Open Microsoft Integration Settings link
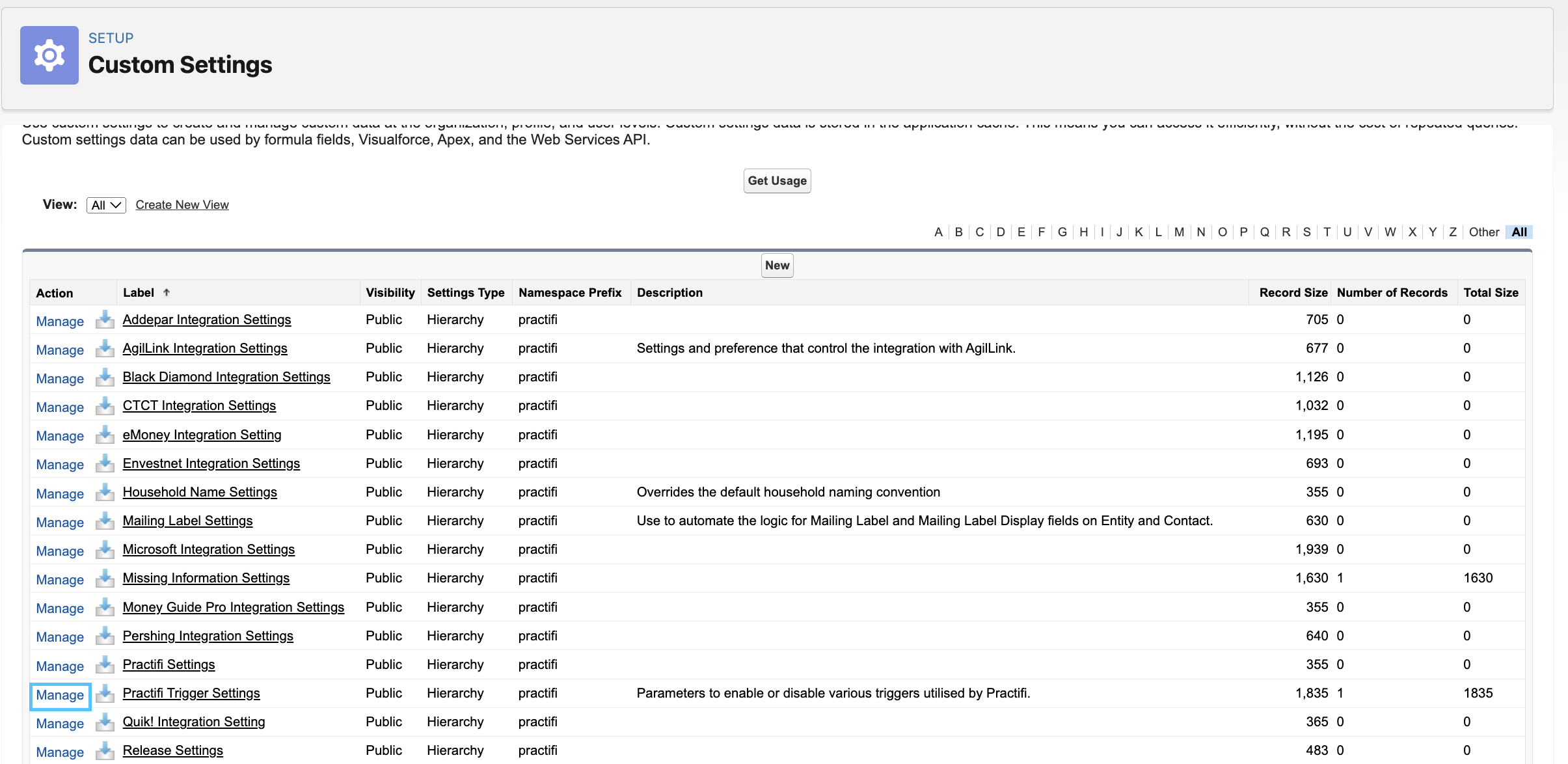 coord(209,549)
